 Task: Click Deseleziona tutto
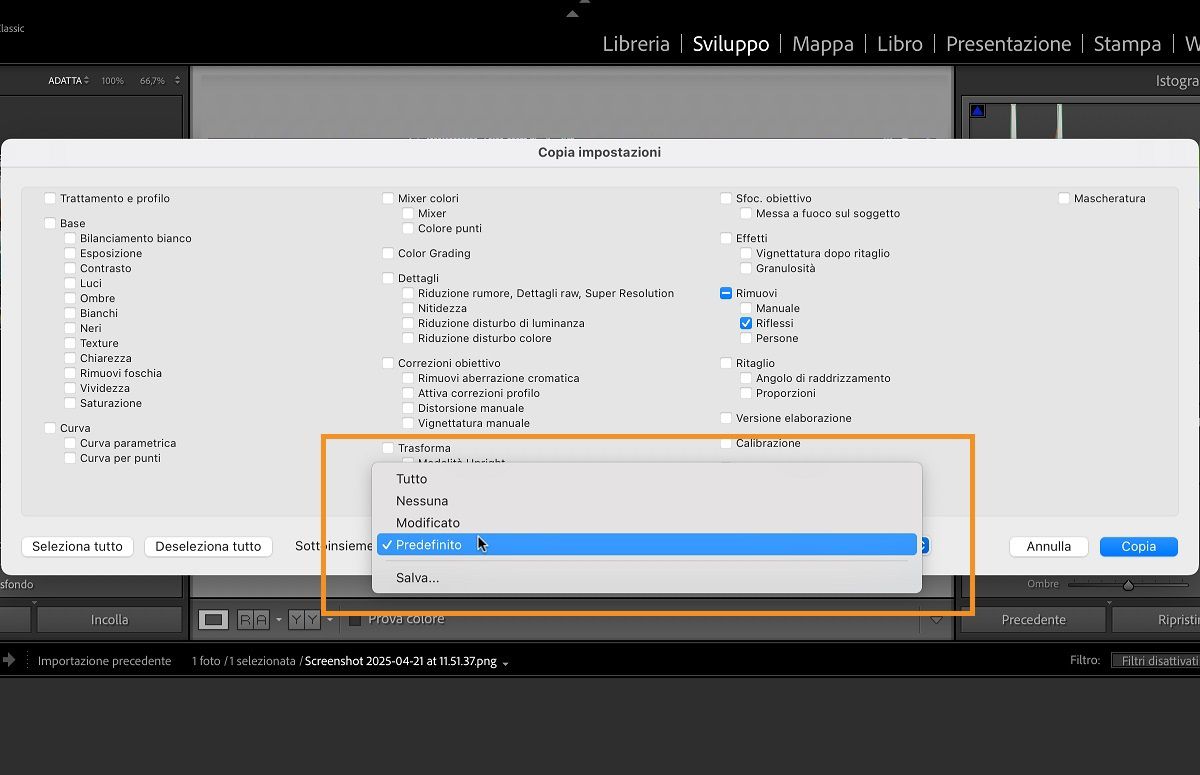click(x=208, y=546)
